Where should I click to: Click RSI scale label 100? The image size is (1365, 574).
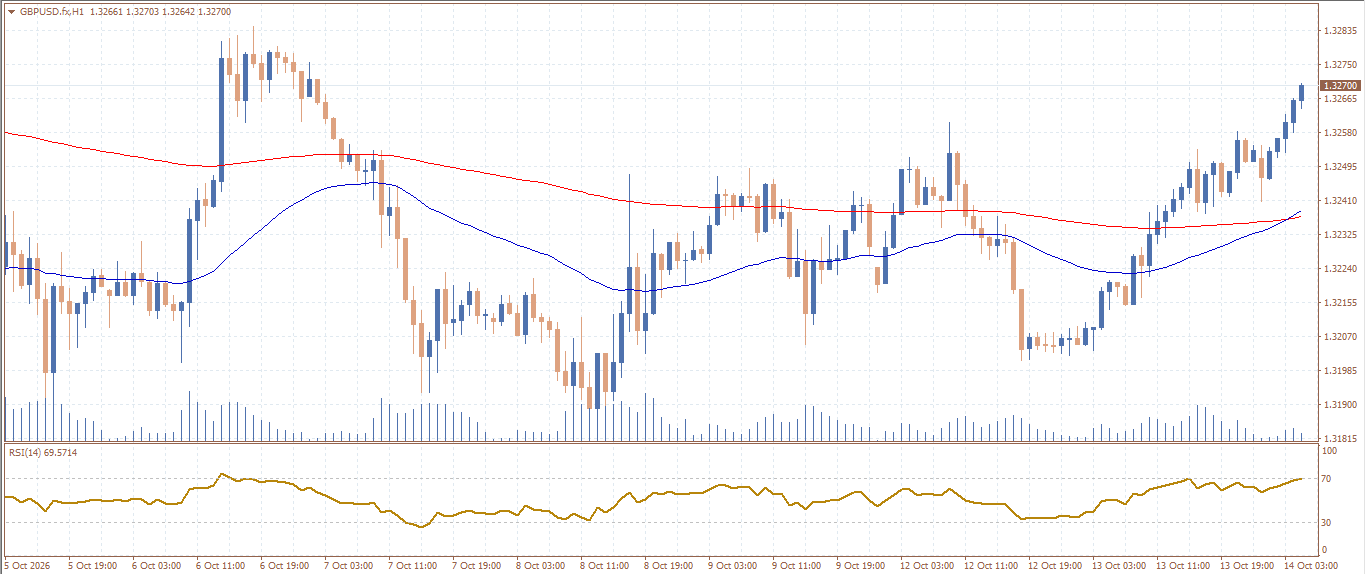tap(1330, 452)
